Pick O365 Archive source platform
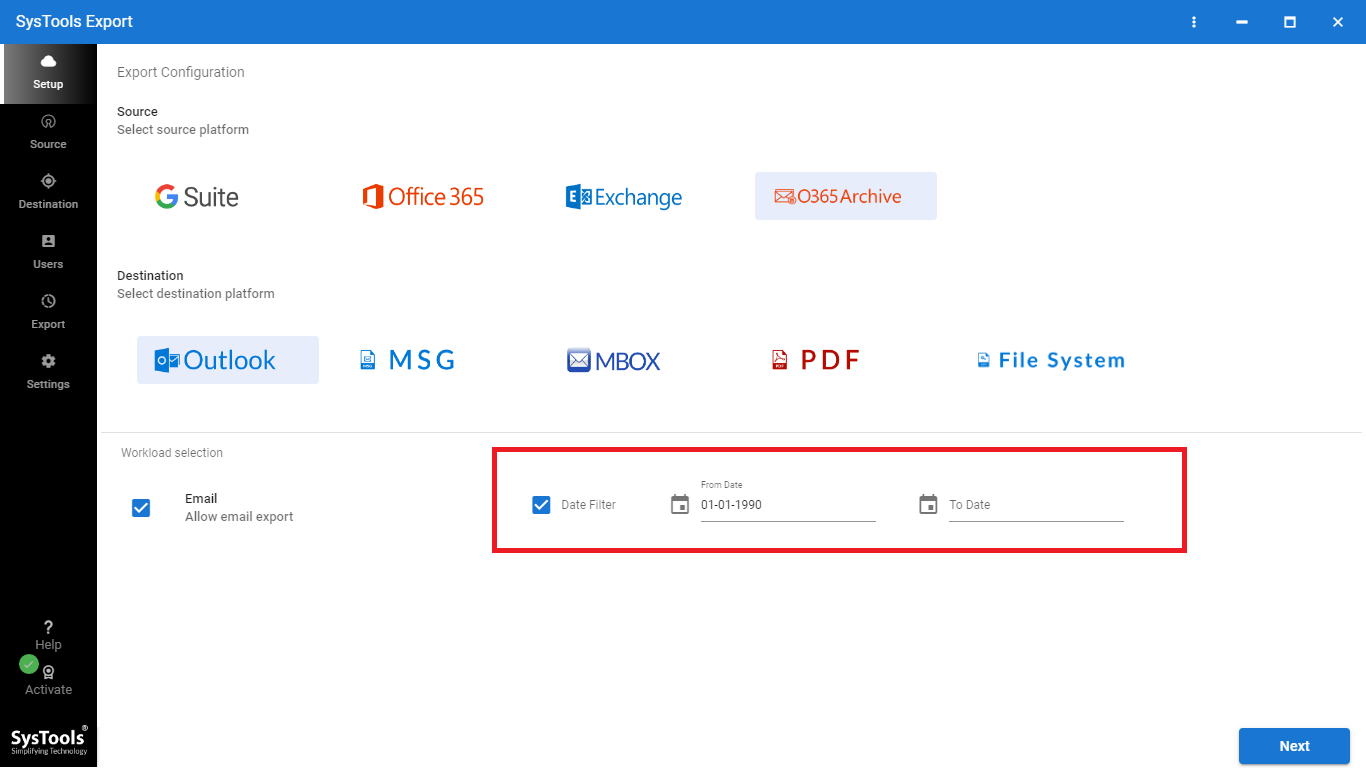 [x=846, y=196]
